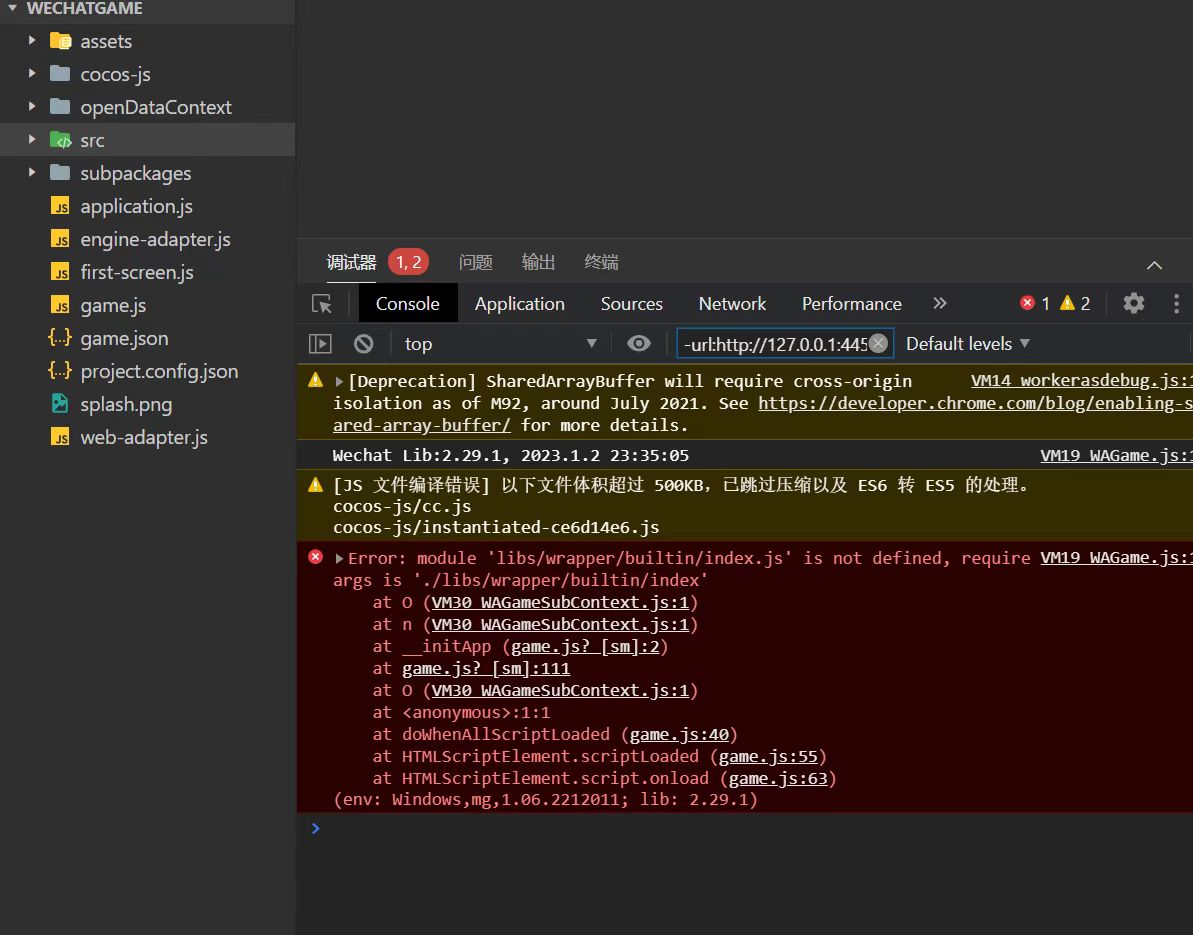Click the green src code folder icon

click(x=60, y=140)
